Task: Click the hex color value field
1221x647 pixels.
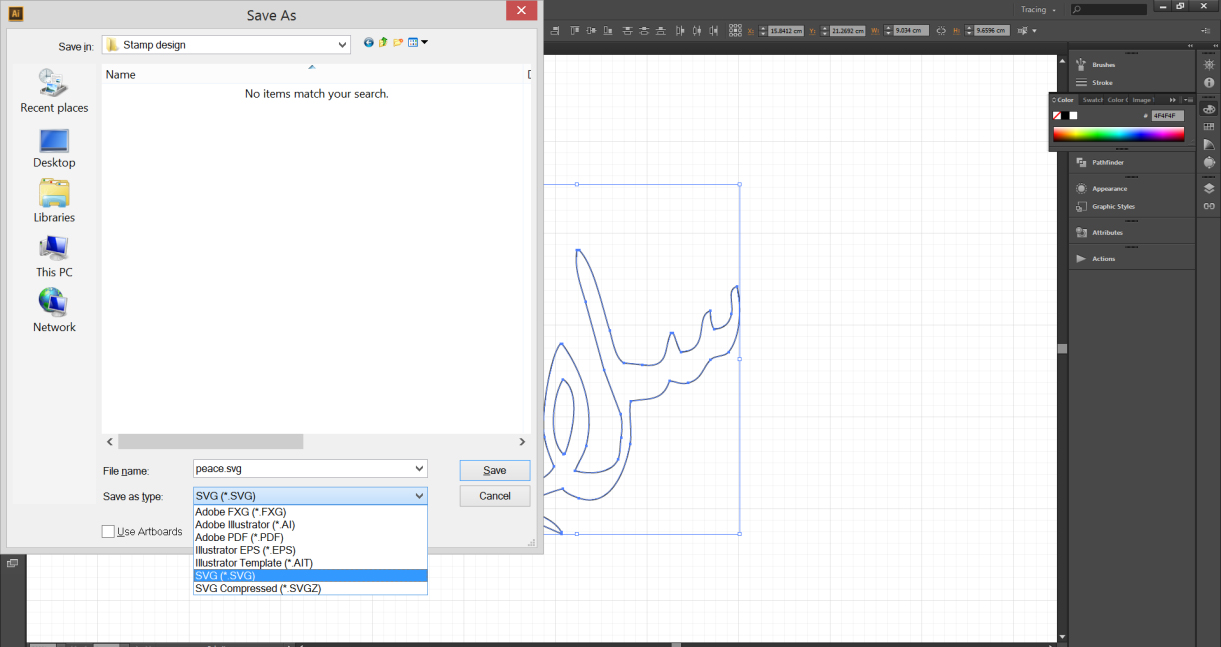Action: [x=1167, y=116]
